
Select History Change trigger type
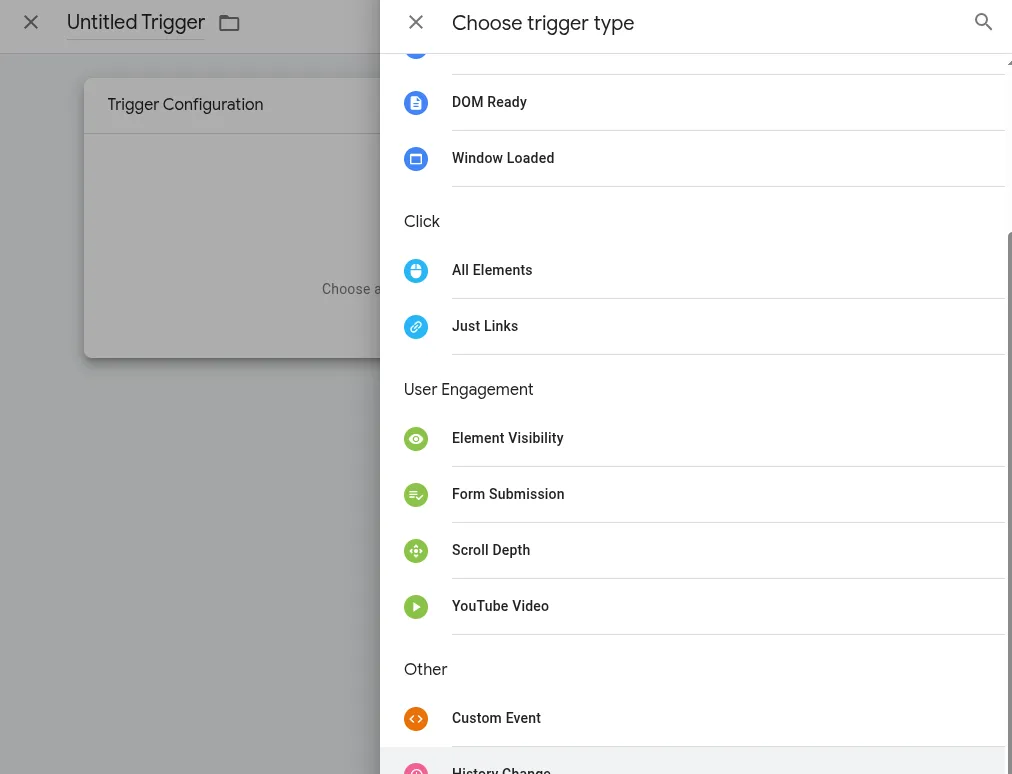(x=695, y=761)
